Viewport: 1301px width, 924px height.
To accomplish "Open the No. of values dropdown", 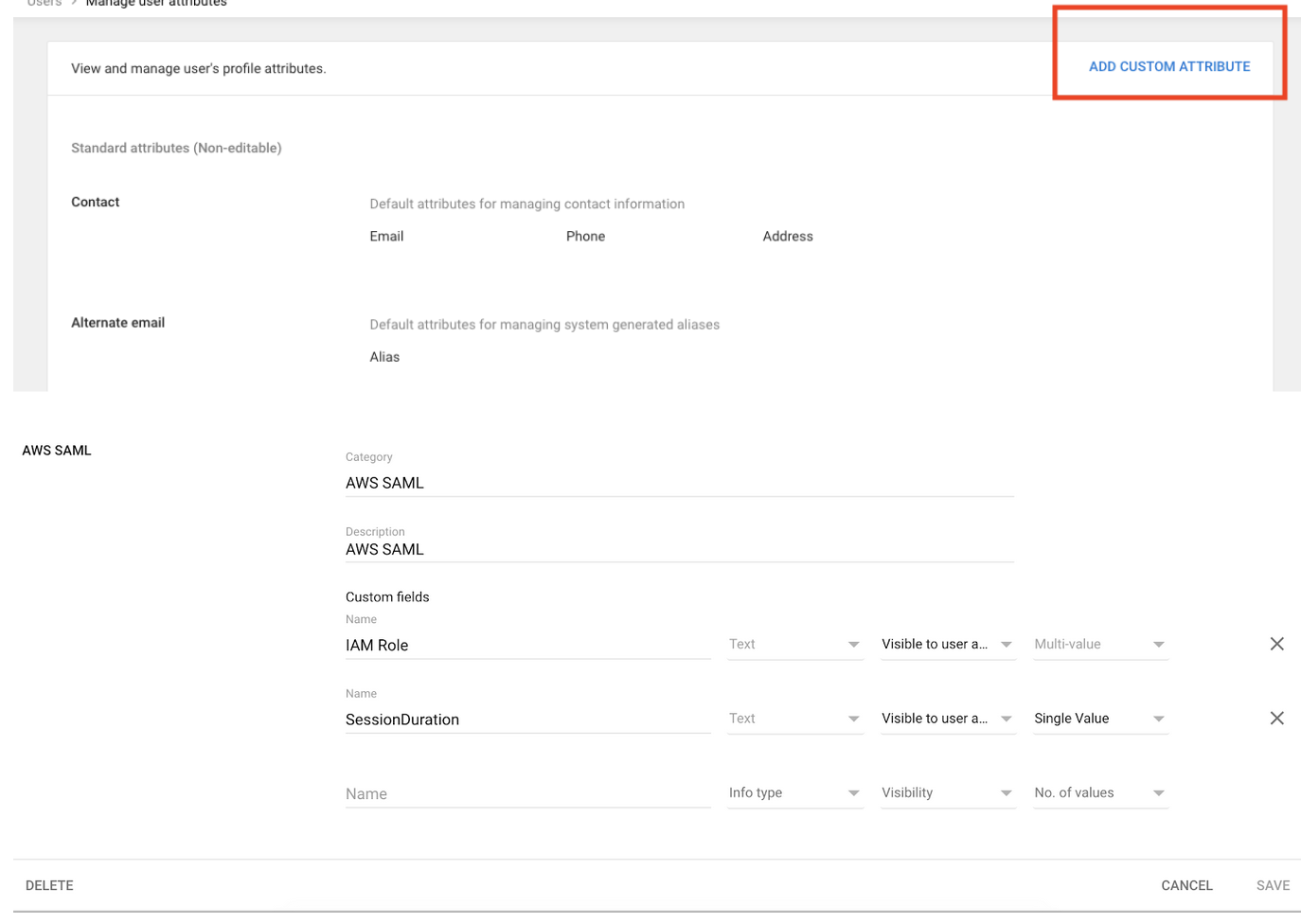I will pyautogui.click(x=1100, y=793).
